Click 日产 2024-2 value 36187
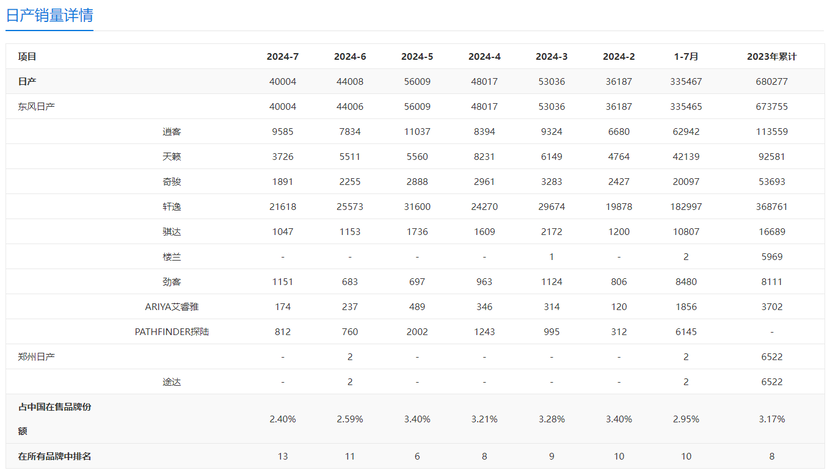The width and height of the screenshot is (830, 473). [x=619, y=81]
